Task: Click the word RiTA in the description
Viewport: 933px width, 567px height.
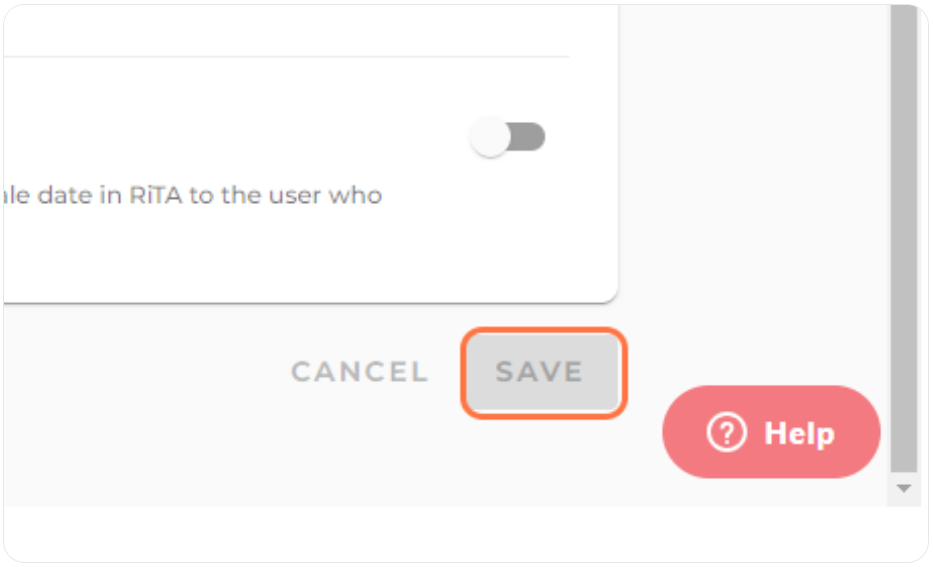Action: 155,195
